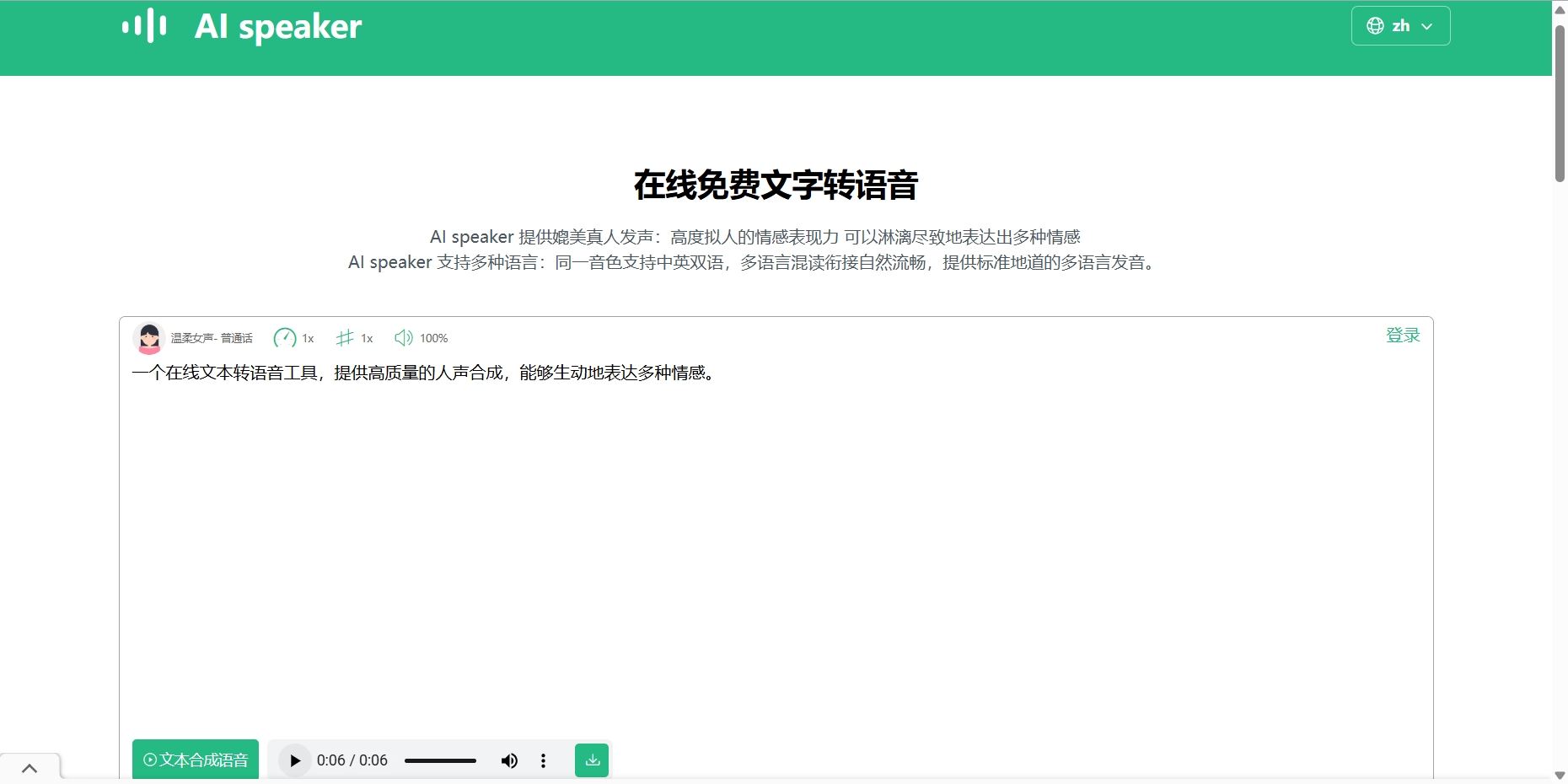This screenshot has height=784, width=1568.
Task: Click the heading 在线免费文字转语音
Action: click(x=776, y=185)
